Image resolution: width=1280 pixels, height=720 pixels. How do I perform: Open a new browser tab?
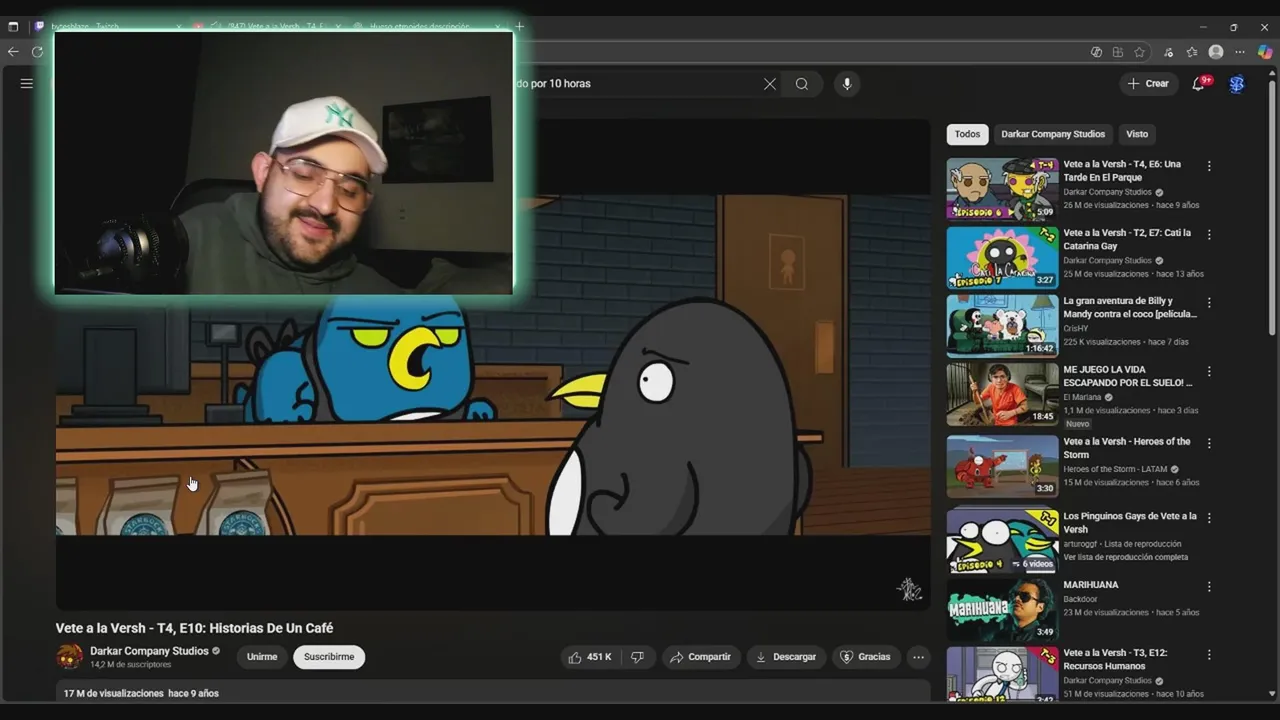pyautogui.click(x=519, y=27)
